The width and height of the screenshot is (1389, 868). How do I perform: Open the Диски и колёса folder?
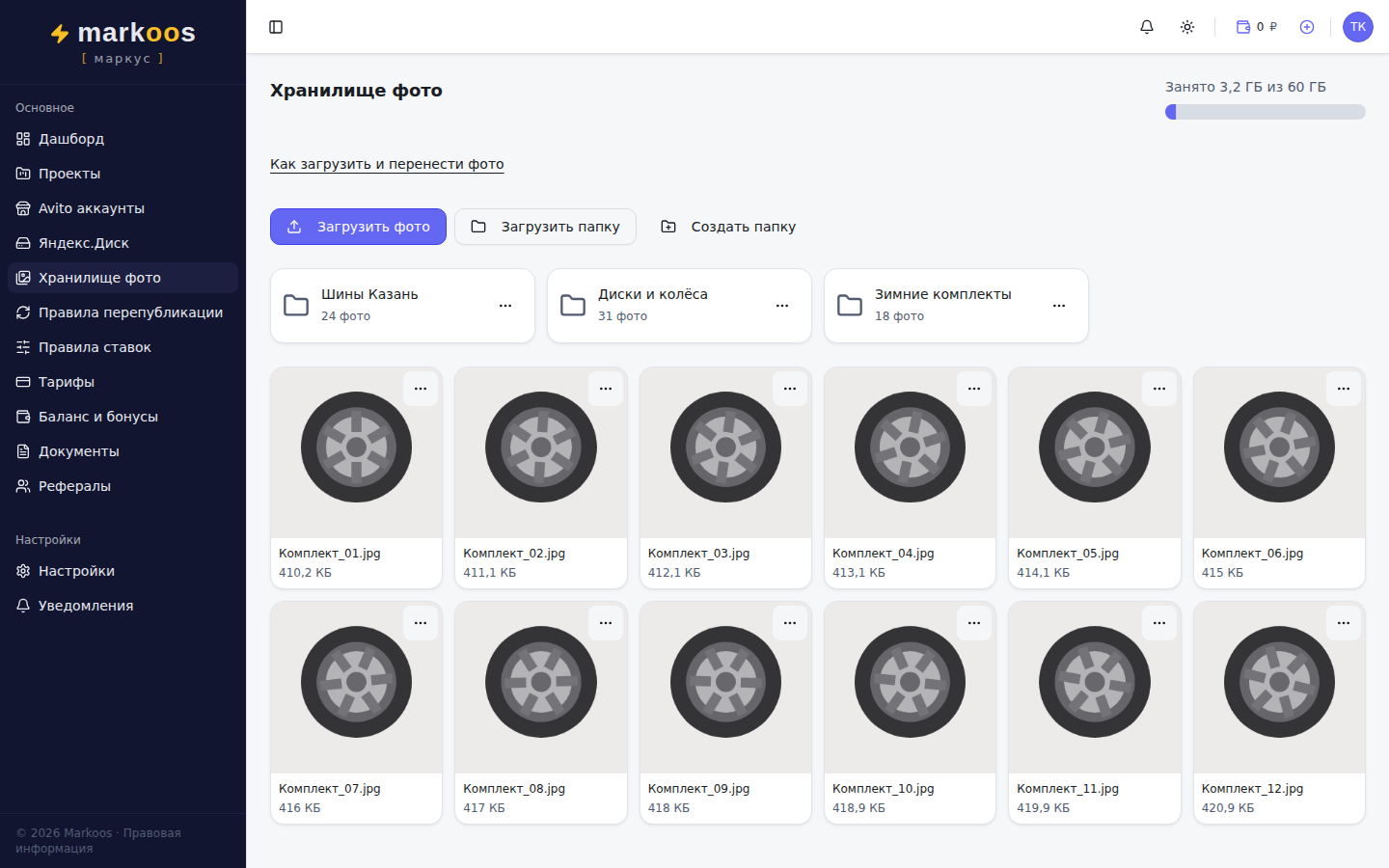(x=679, y=306)
